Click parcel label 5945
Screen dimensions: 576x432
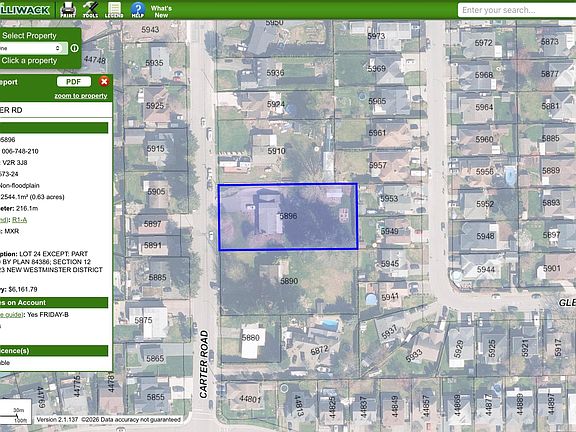[390, 264]
